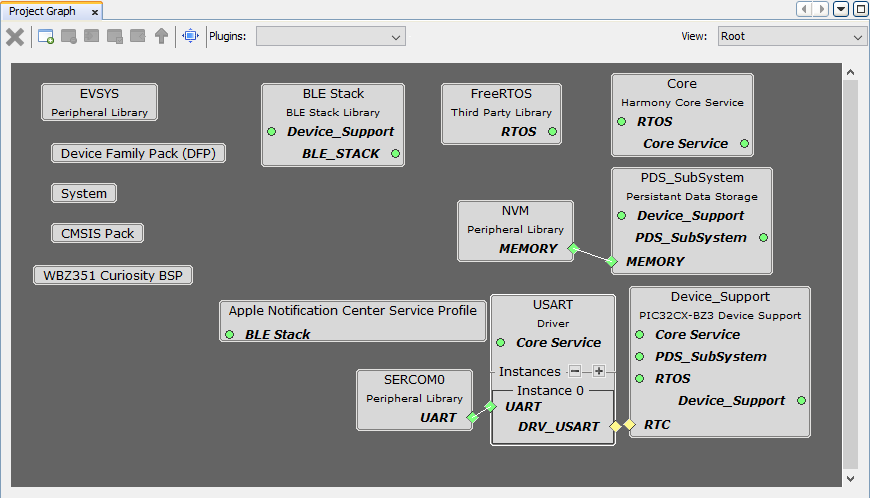Click the graph scrollbar down arrow
The height and width of the screenshot is (498, 870).
pyautogui.click(x=851, y=479)
